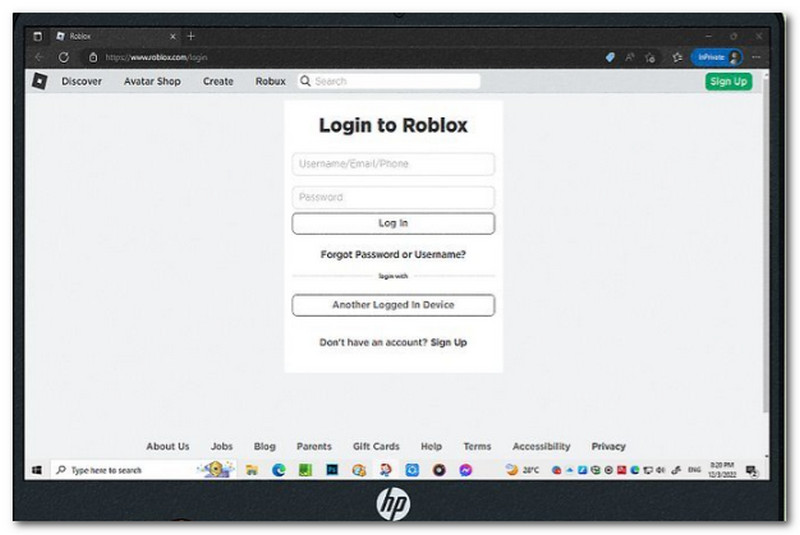Focus the Roblox Search box

pos(389,81)
